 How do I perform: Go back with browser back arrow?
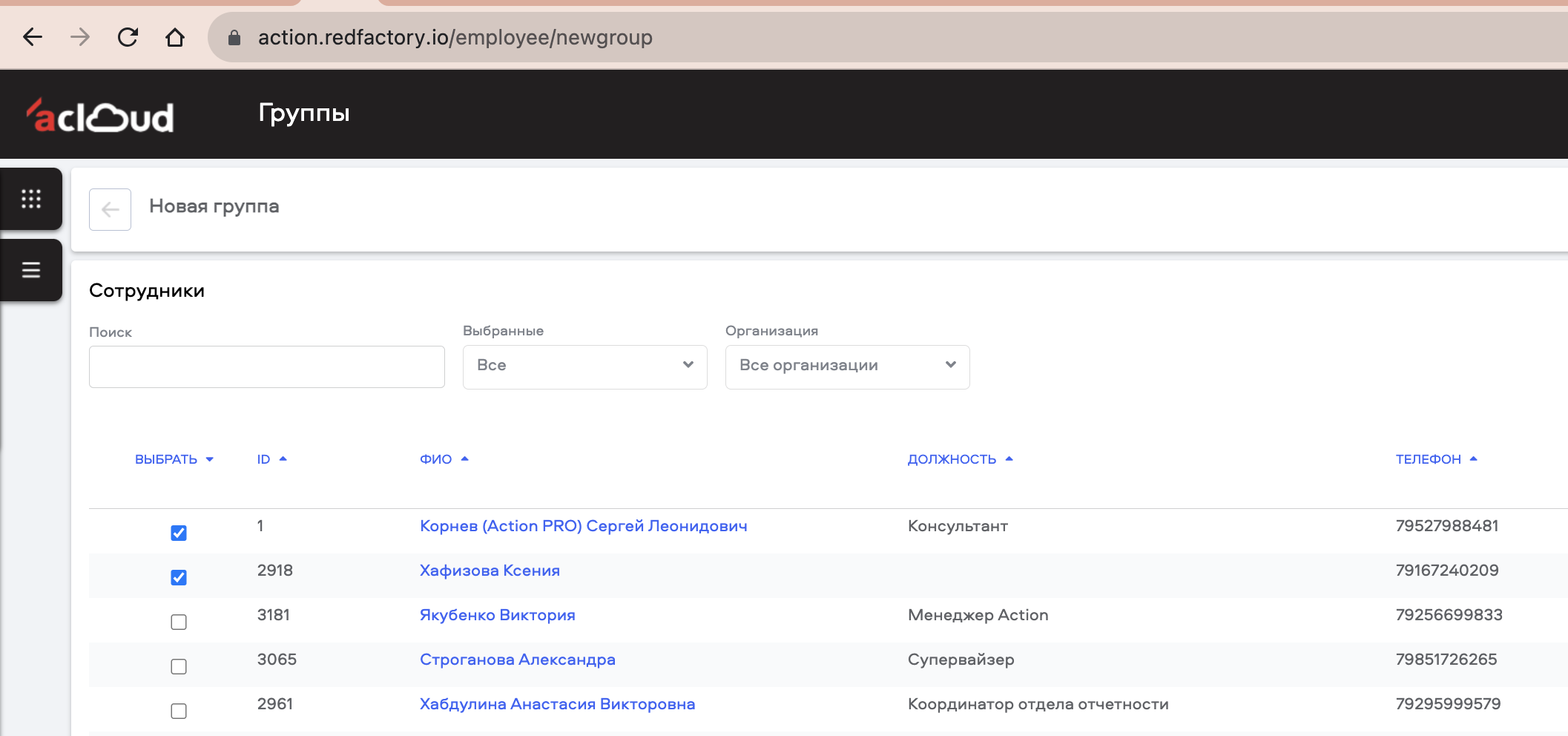33,37
